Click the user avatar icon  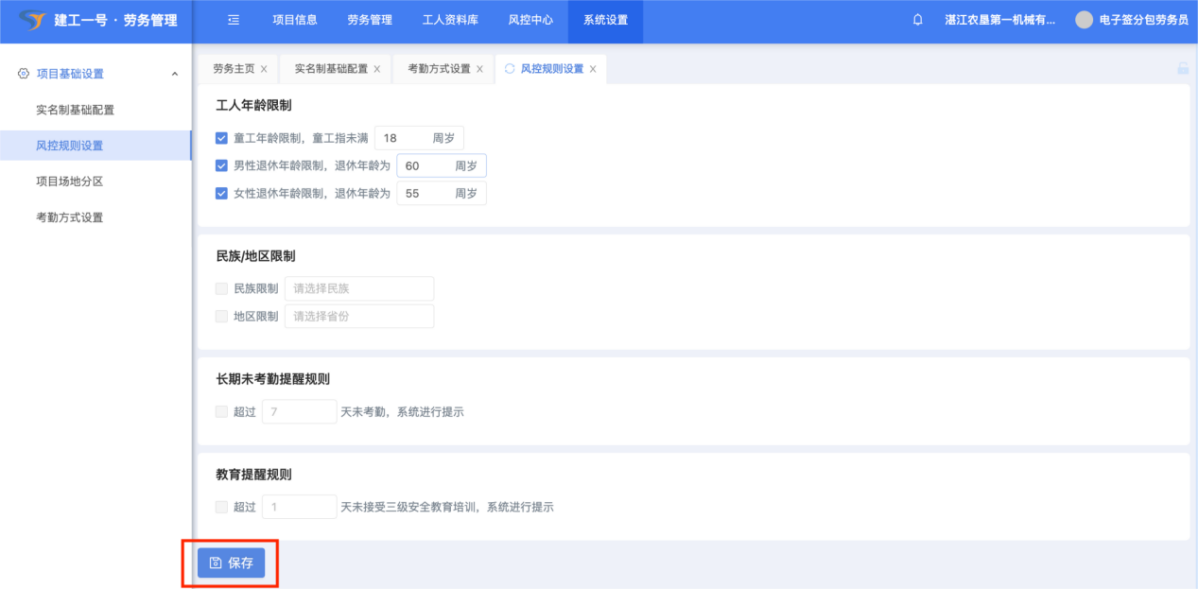[1084, 20]
